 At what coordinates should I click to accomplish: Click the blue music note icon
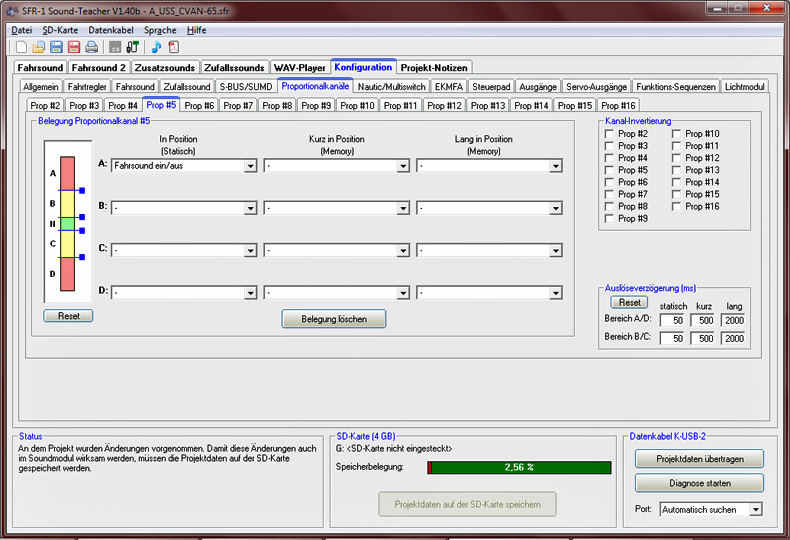156,47
